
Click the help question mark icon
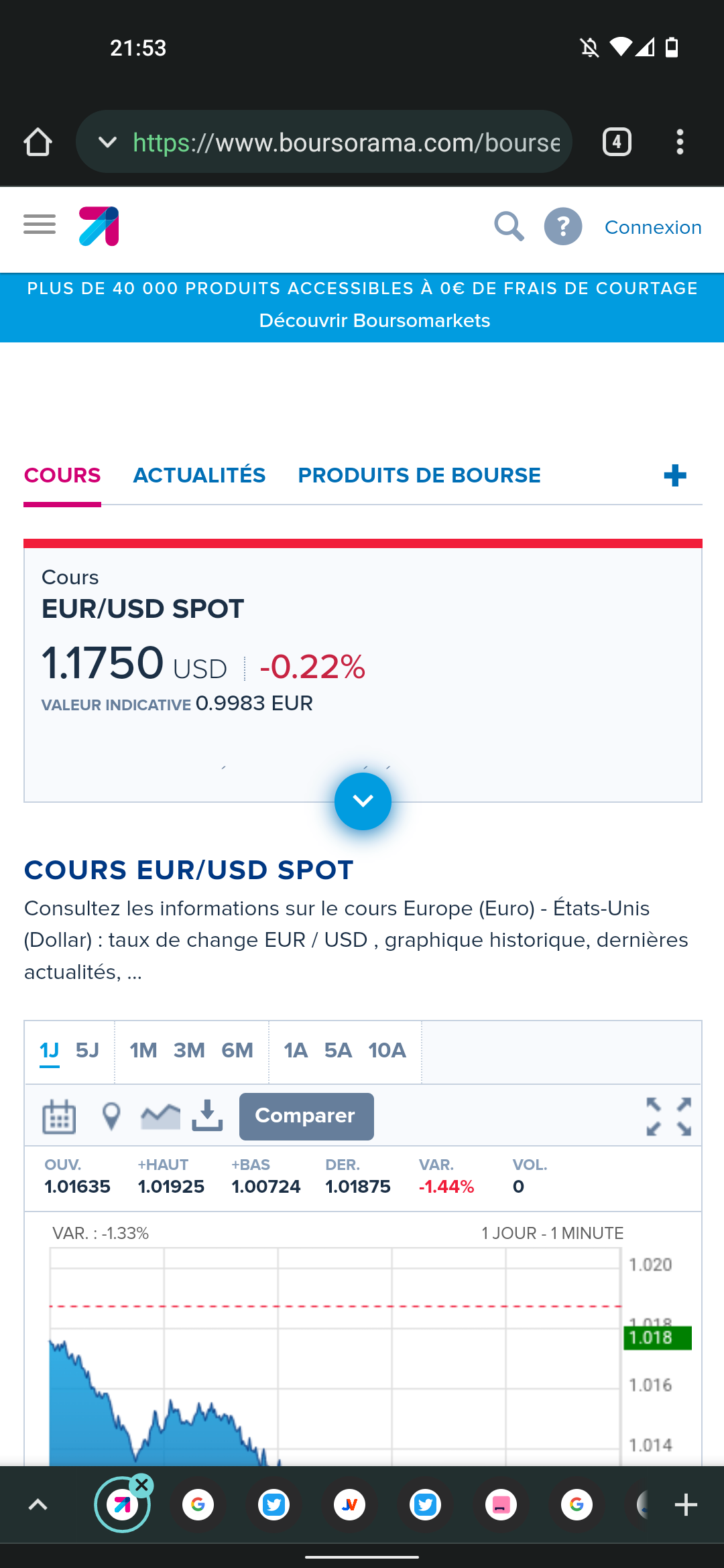coord(563,226)
